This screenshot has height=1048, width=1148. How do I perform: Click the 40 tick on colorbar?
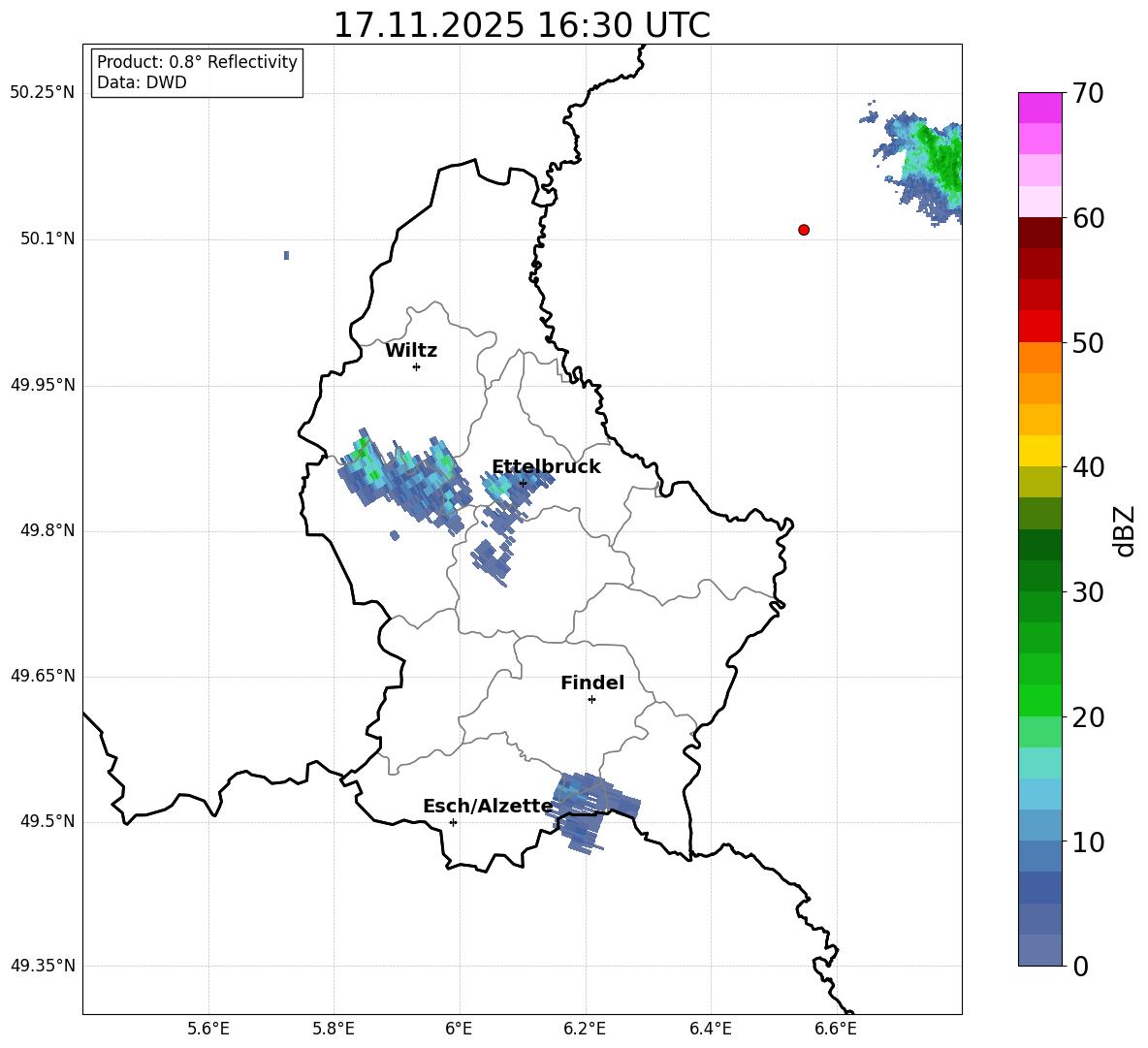[1088, 467]
